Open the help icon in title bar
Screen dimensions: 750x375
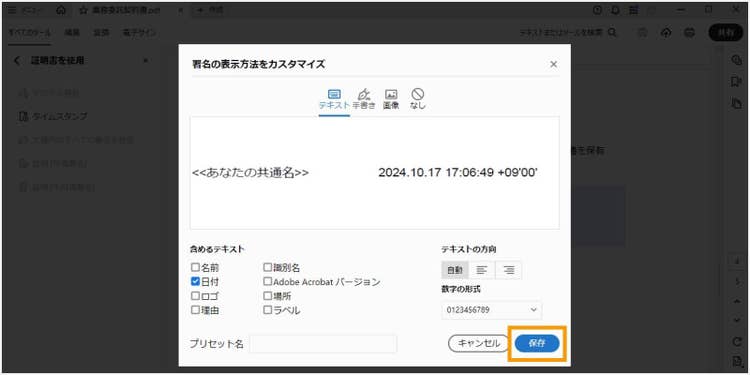coord(597,10)
